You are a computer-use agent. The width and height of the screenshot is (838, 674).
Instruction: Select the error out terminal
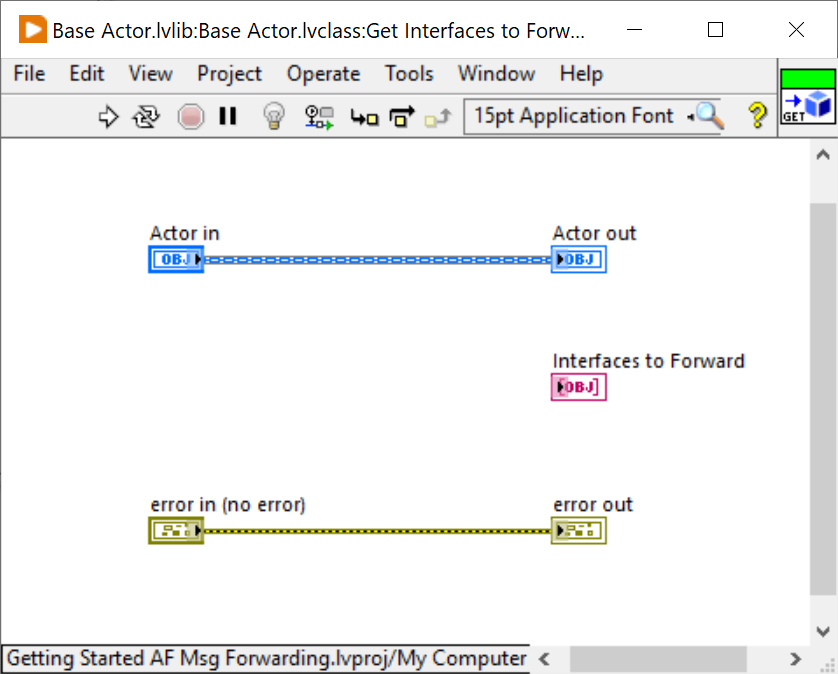(578, 531)
